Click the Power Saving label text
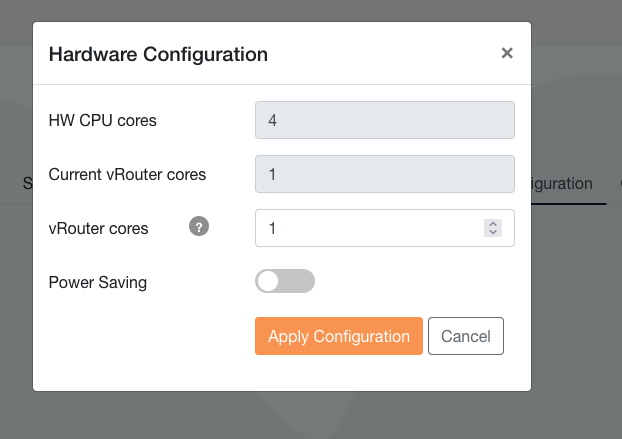The width and height of the screenshot is (622, 439). click(98, 283)
